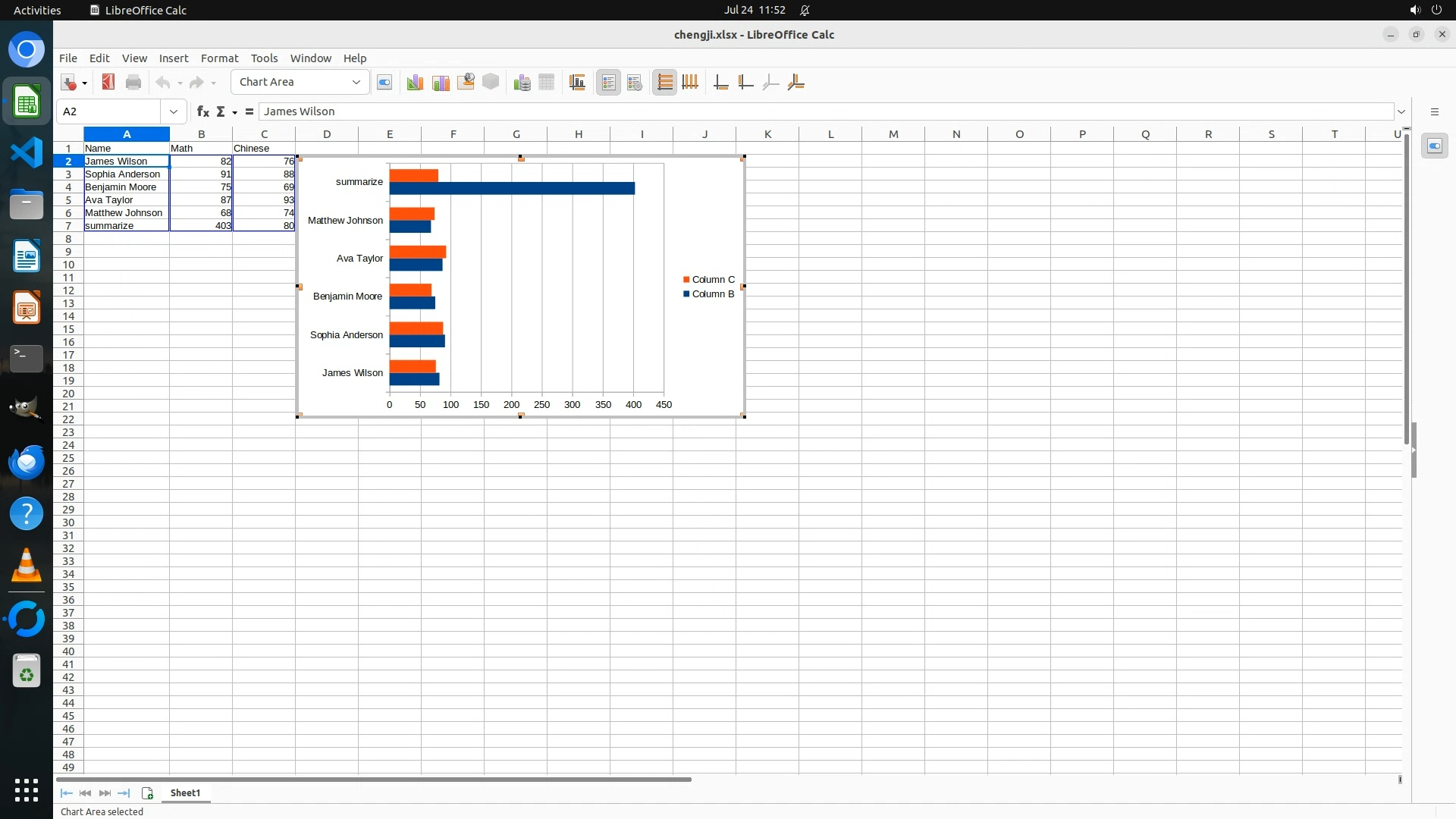Viewport: 1456px width, 819px height.
Task: Expand the Chart Area element dropdown
Action: click(x=356, y=82)
